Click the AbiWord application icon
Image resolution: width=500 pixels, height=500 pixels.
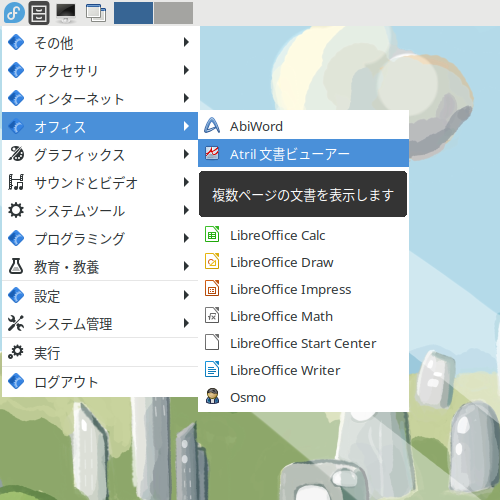212,126
